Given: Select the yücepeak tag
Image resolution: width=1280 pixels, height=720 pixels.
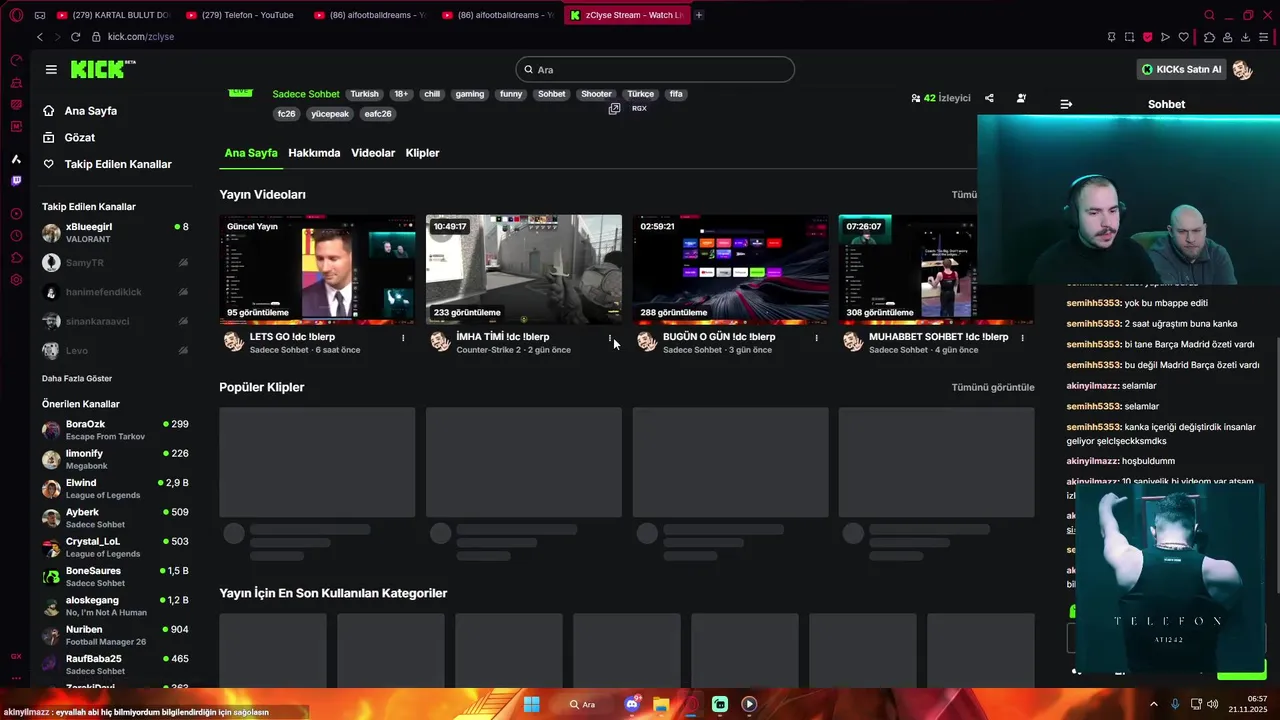Looking at the screenshot, I should click(330, 114).
